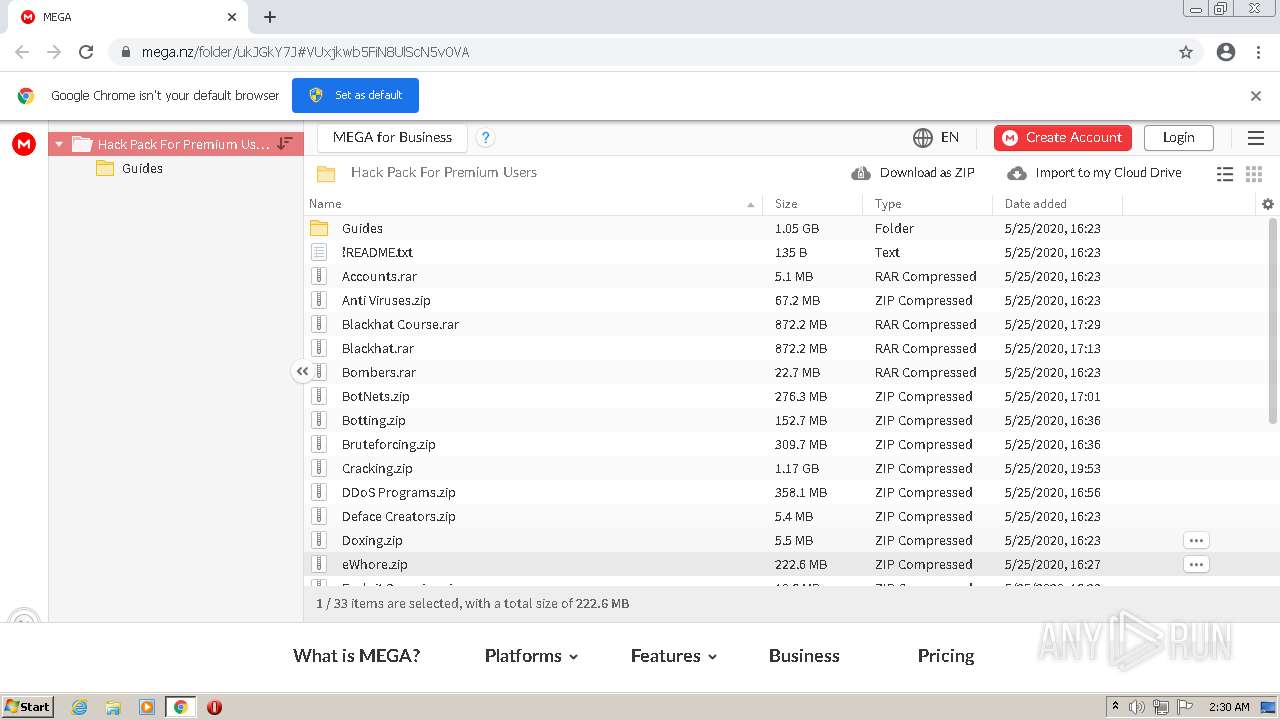Sort files by Type column
Viewport: 1280px width, 720px height.
927,204
